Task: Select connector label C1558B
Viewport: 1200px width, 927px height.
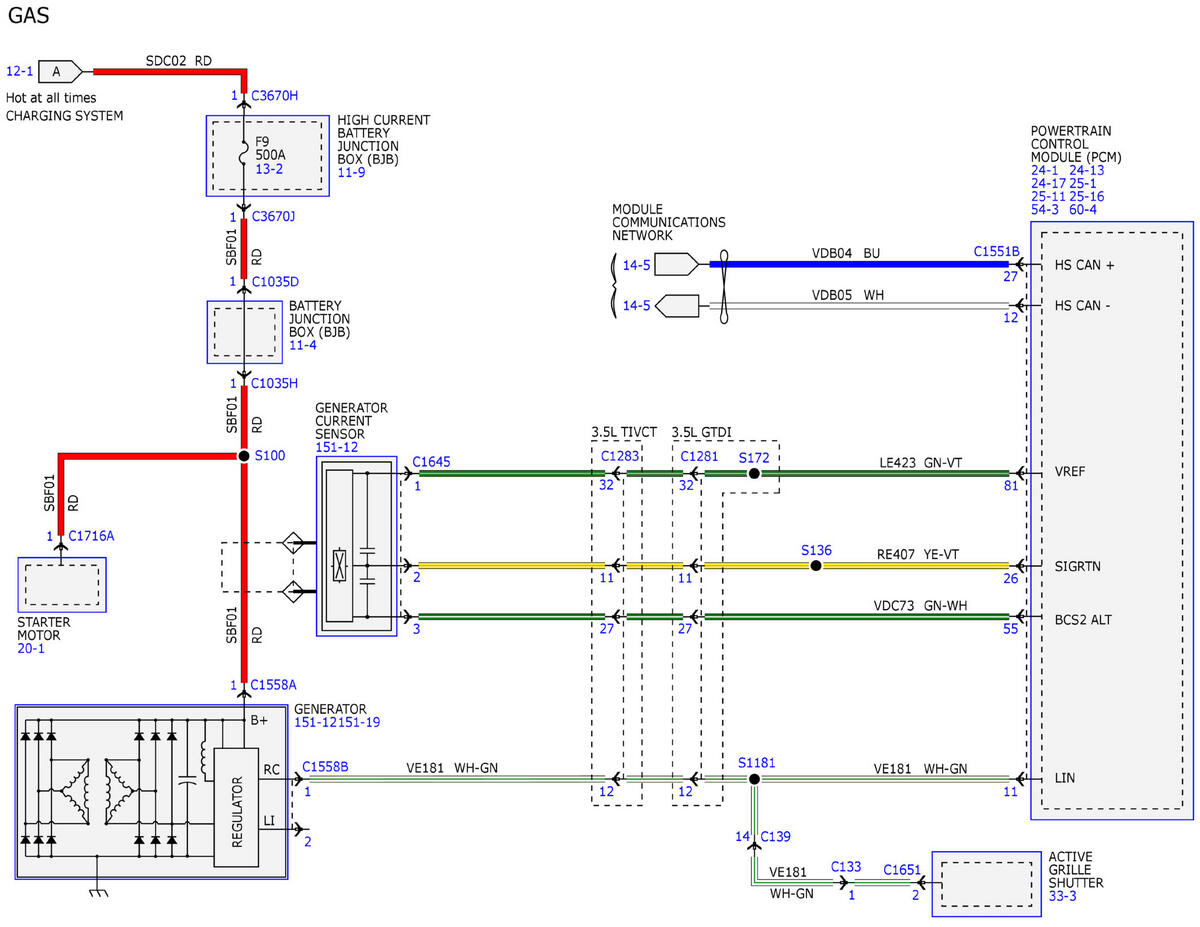Action: 325,767
